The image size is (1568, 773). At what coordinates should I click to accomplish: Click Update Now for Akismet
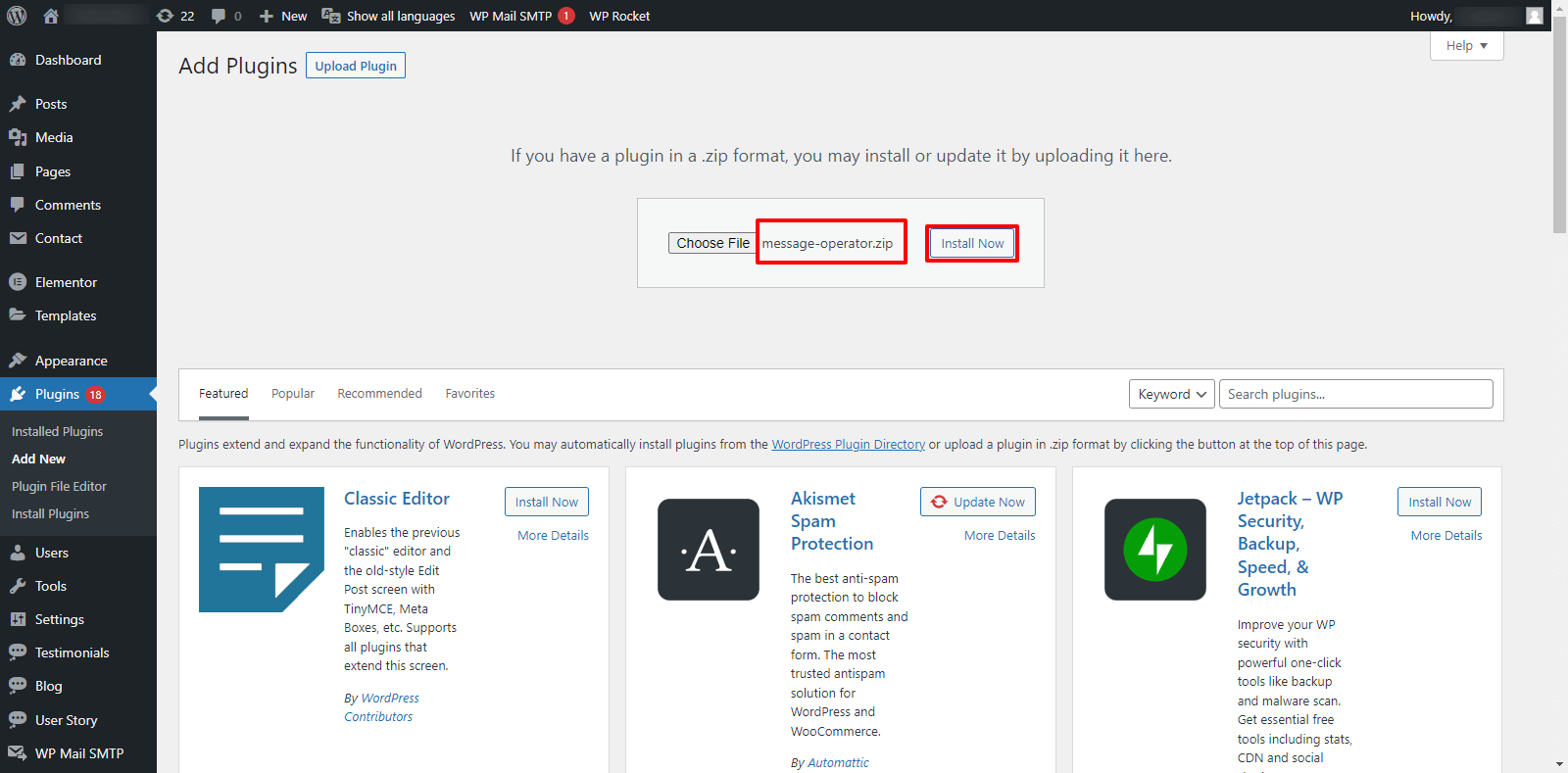coord(978,502)
